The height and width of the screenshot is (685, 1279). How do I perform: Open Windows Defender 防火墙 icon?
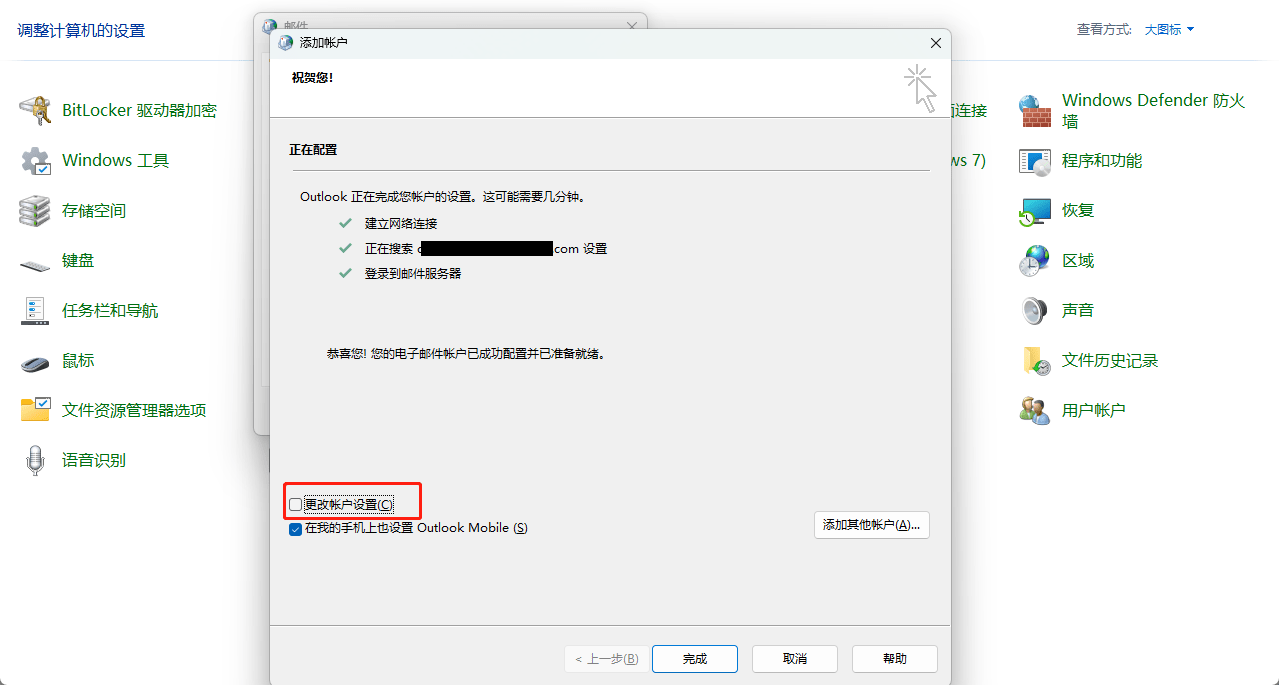(x=1035, y=110)
